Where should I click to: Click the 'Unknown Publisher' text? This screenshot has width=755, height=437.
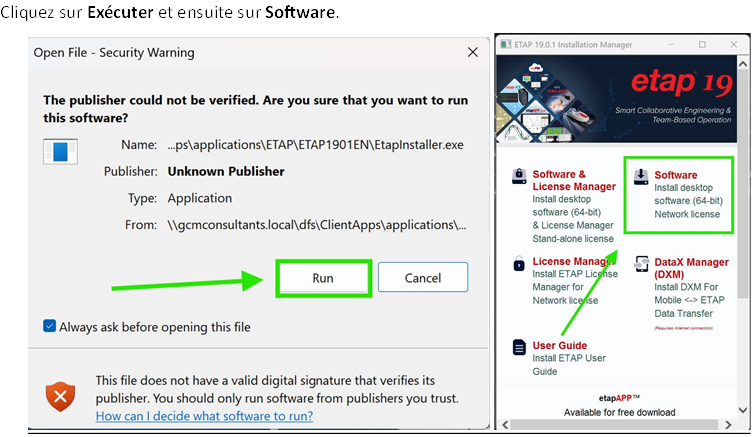226,171
